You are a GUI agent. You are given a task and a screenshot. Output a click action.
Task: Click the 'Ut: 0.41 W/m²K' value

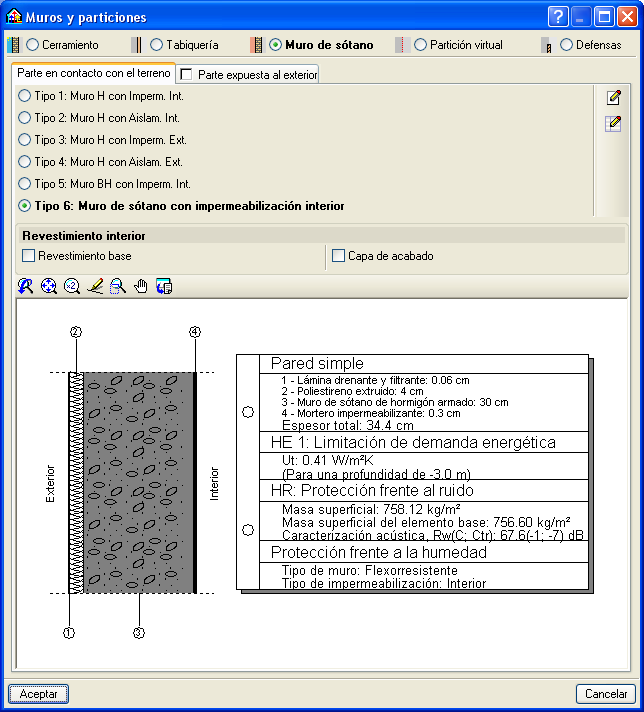click(327, 460)
